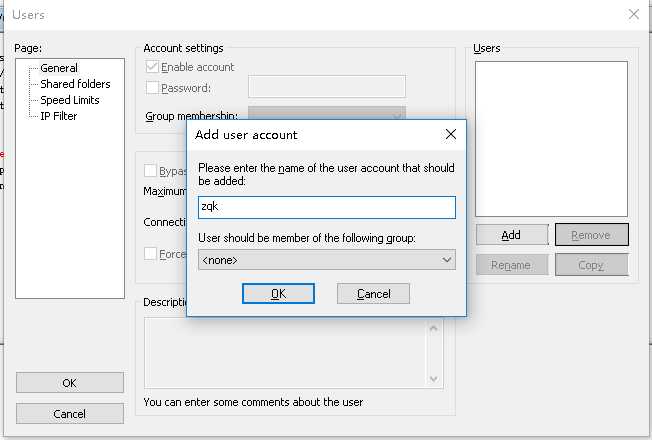Open the disabled Group membership combo box

coord(327,113)
